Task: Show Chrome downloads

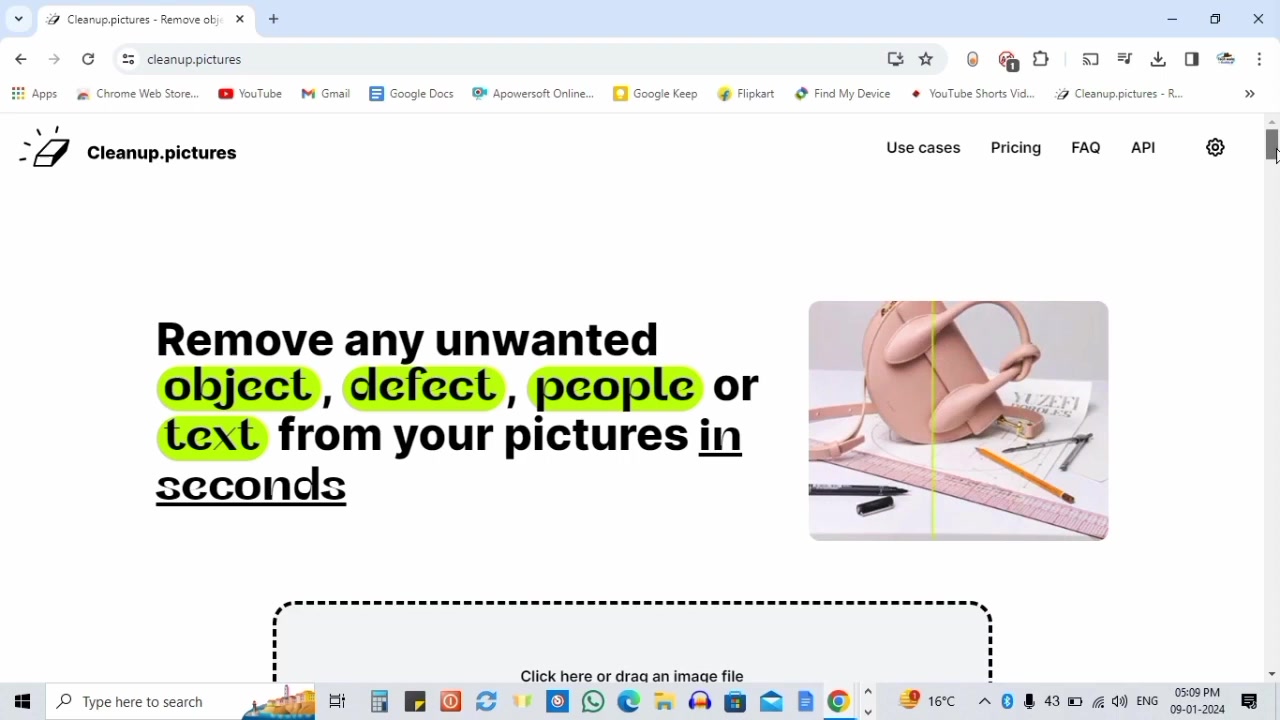Action: click(1158, 59)
